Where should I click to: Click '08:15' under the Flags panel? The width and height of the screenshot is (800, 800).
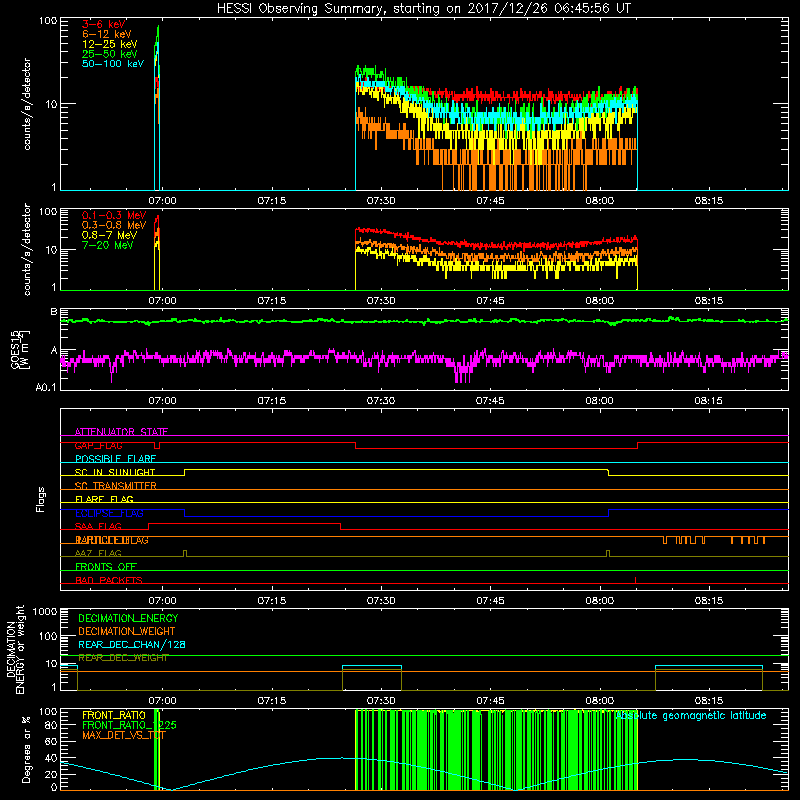tap(708, 601)
